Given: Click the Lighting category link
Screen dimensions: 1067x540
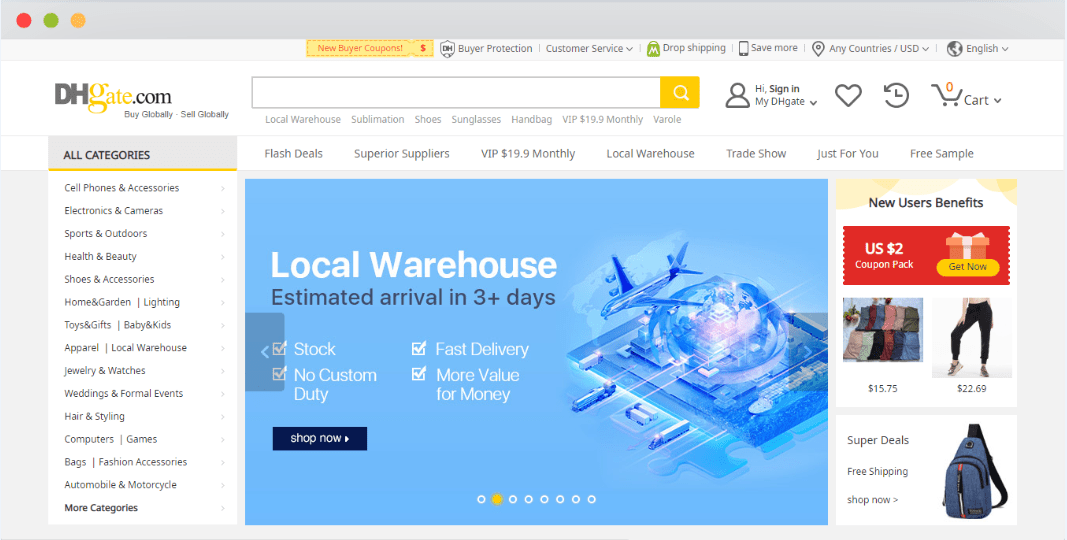Looking at the screenshot, I should (x=161, y=302).
